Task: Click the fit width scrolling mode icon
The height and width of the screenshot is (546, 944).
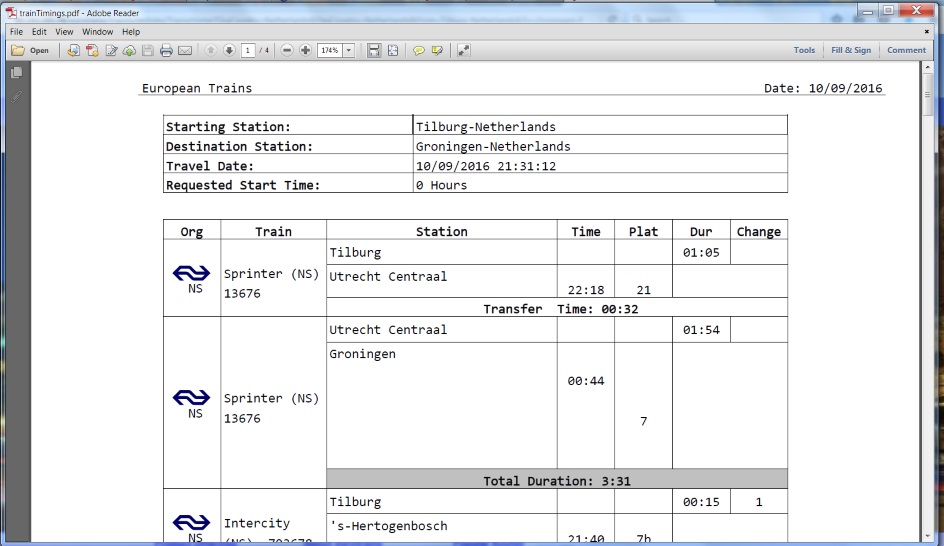Action: 374,51
